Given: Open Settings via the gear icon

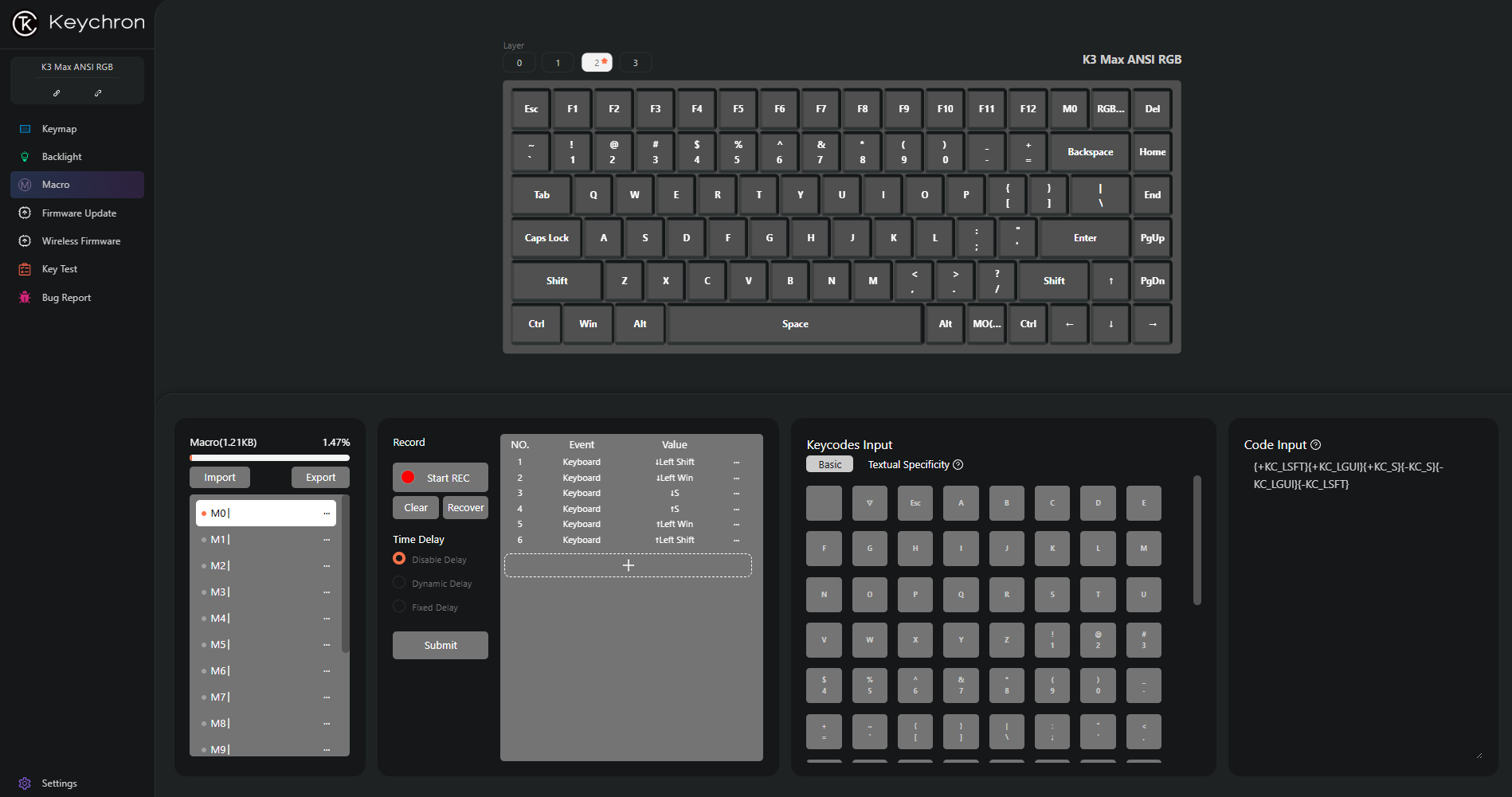Looking at the screenshot, I should point(25,783).
